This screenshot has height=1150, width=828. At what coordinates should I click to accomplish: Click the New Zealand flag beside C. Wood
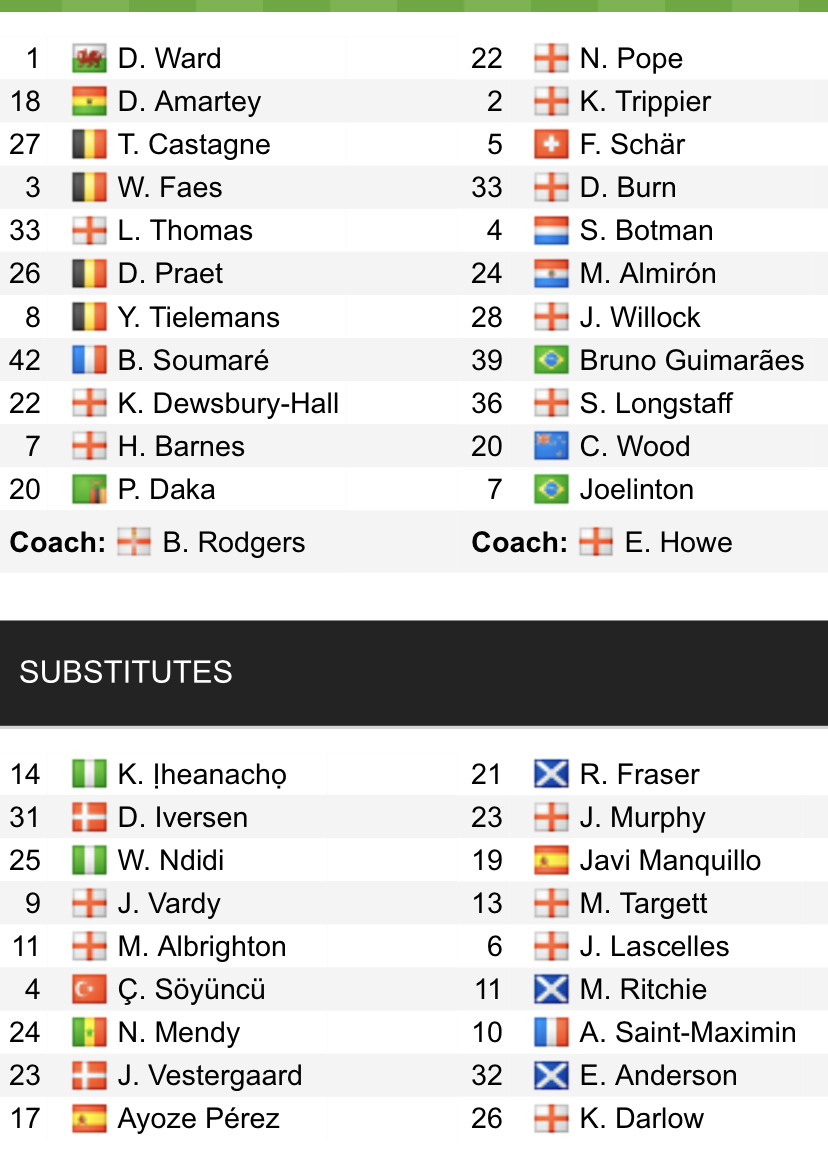click(x=551, y=447)
